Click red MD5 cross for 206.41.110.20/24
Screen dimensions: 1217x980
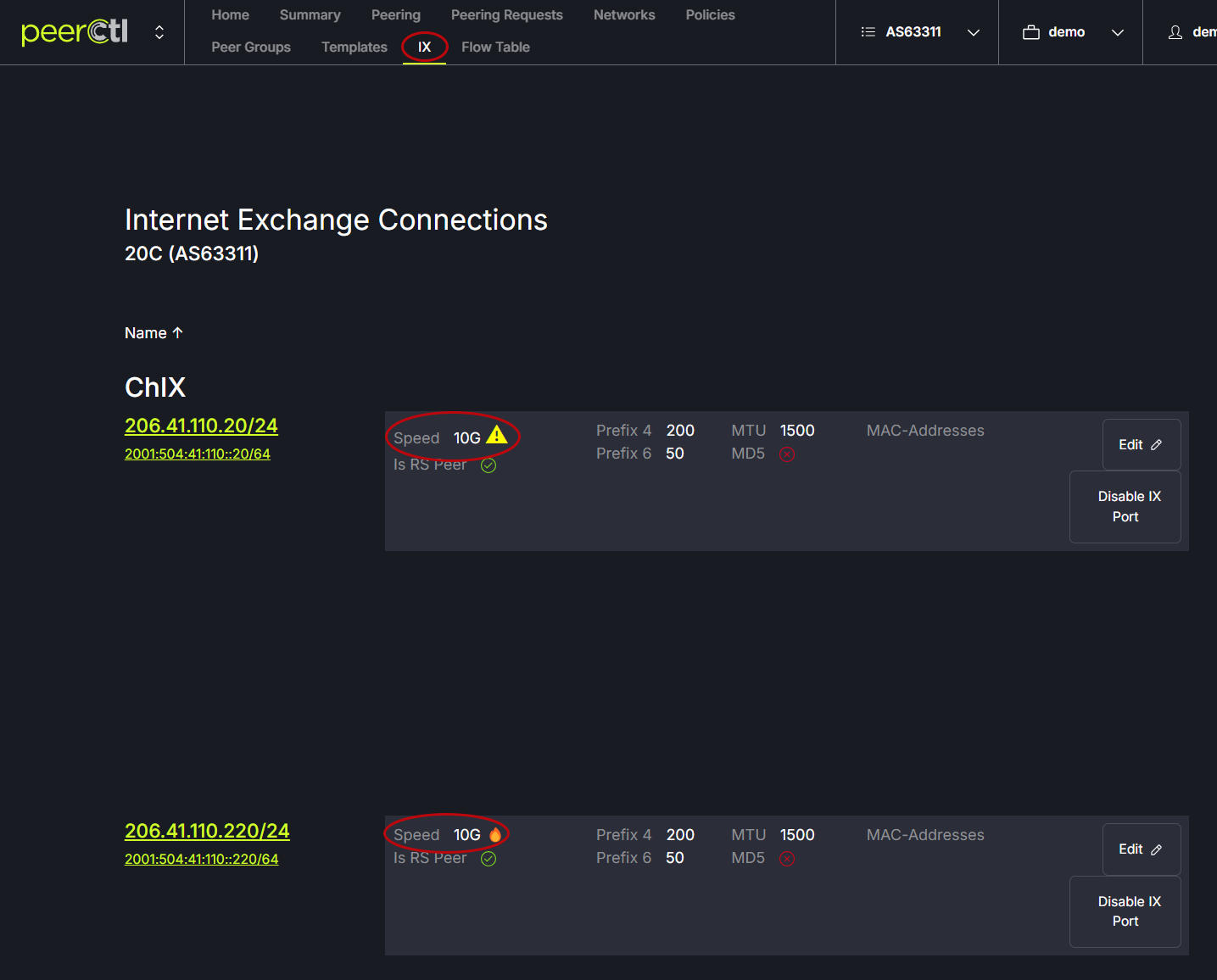[x=787, y=454]
